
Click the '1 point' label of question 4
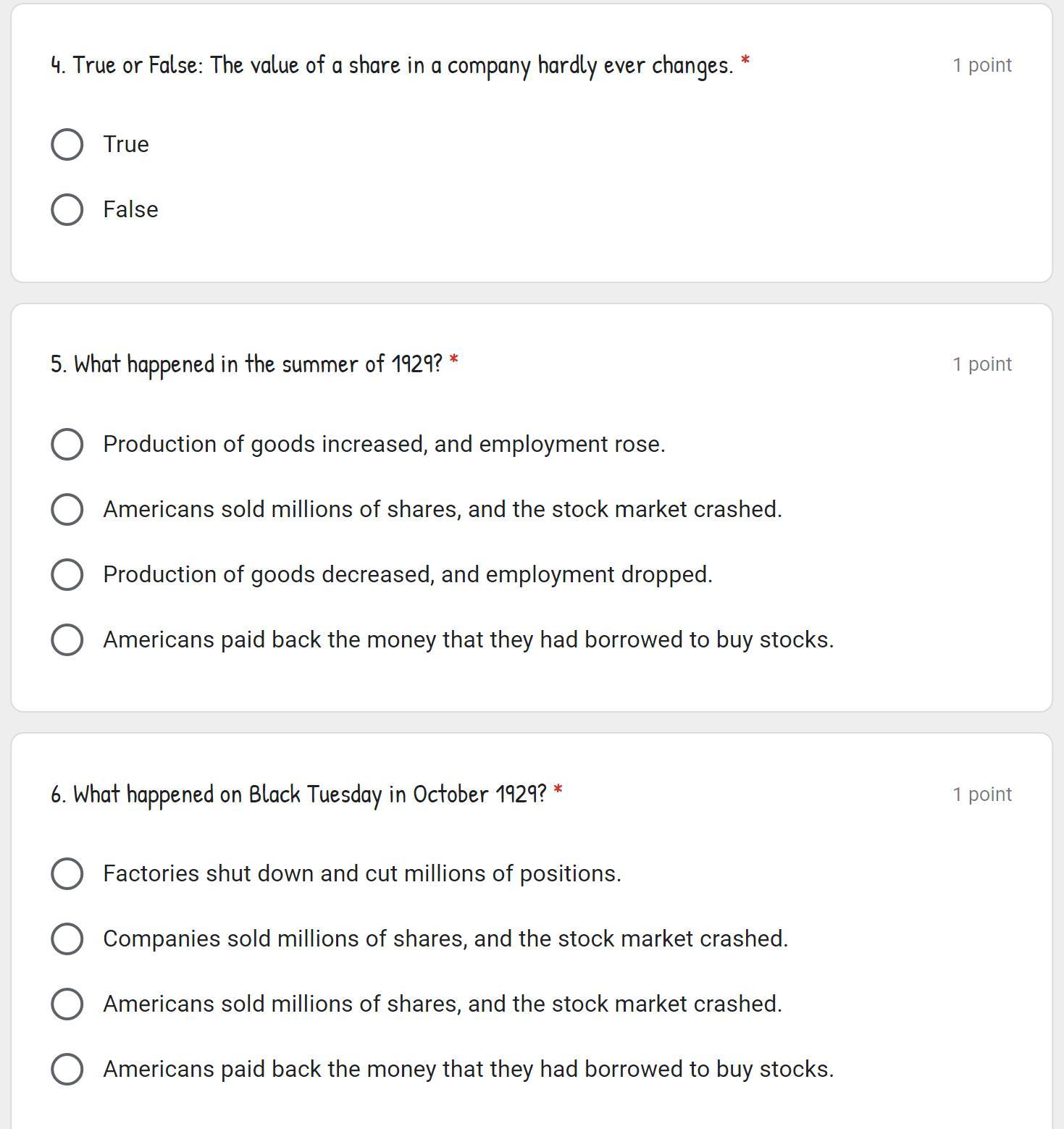pyautogui.click(x=981, y=65)
